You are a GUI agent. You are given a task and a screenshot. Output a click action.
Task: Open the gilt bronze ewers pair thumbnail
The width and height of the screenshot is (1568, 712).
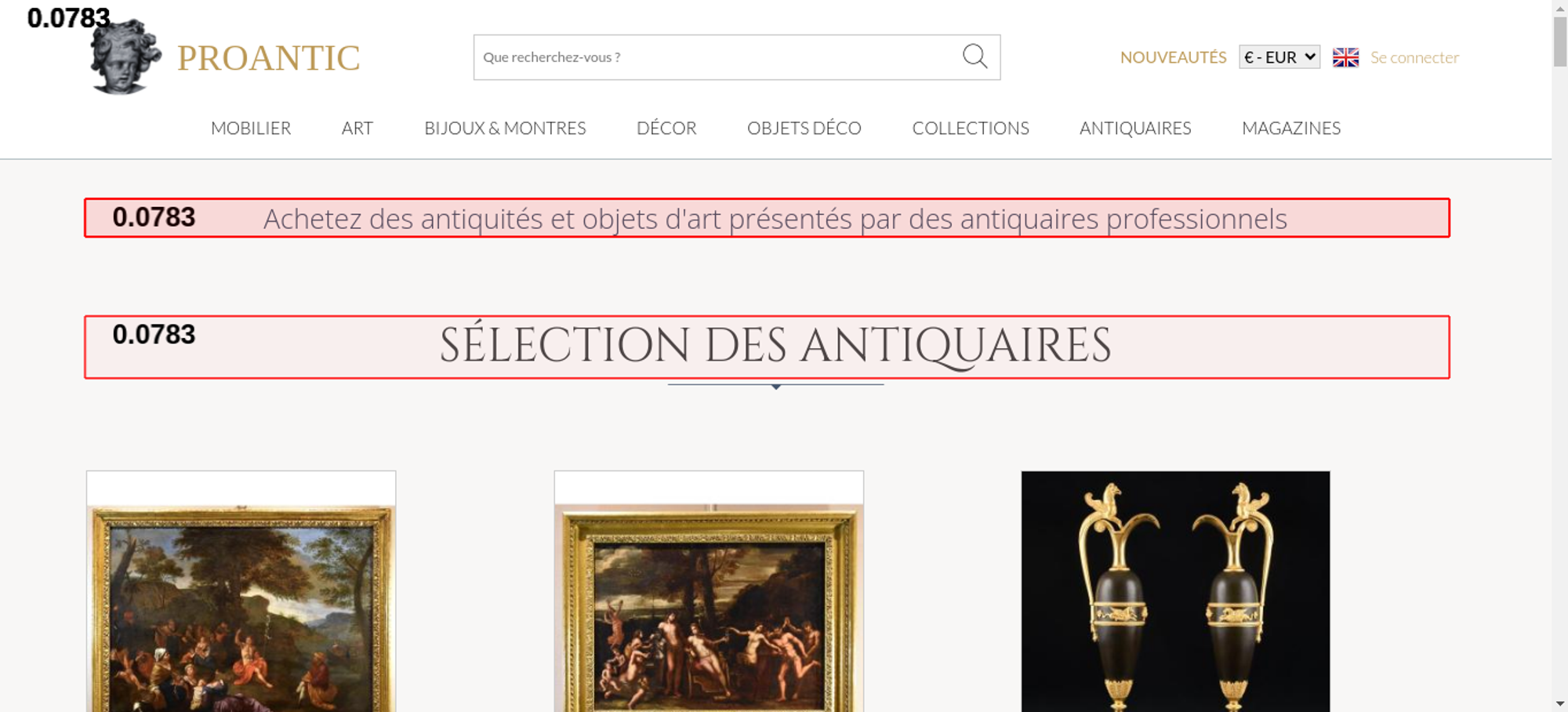pyautogui.click(x=1175, y=591)
